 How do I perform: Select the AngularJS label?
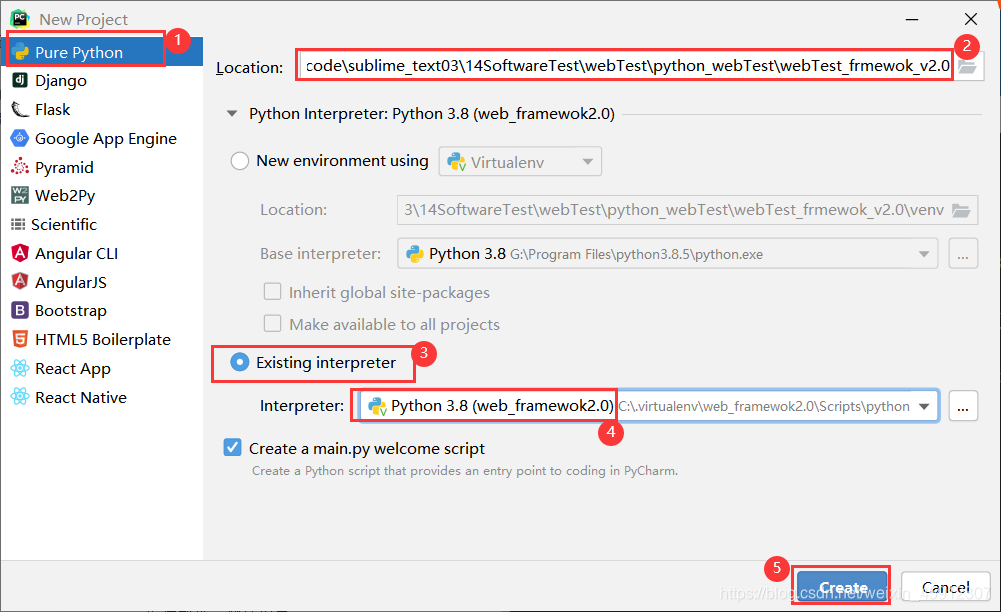71,282
